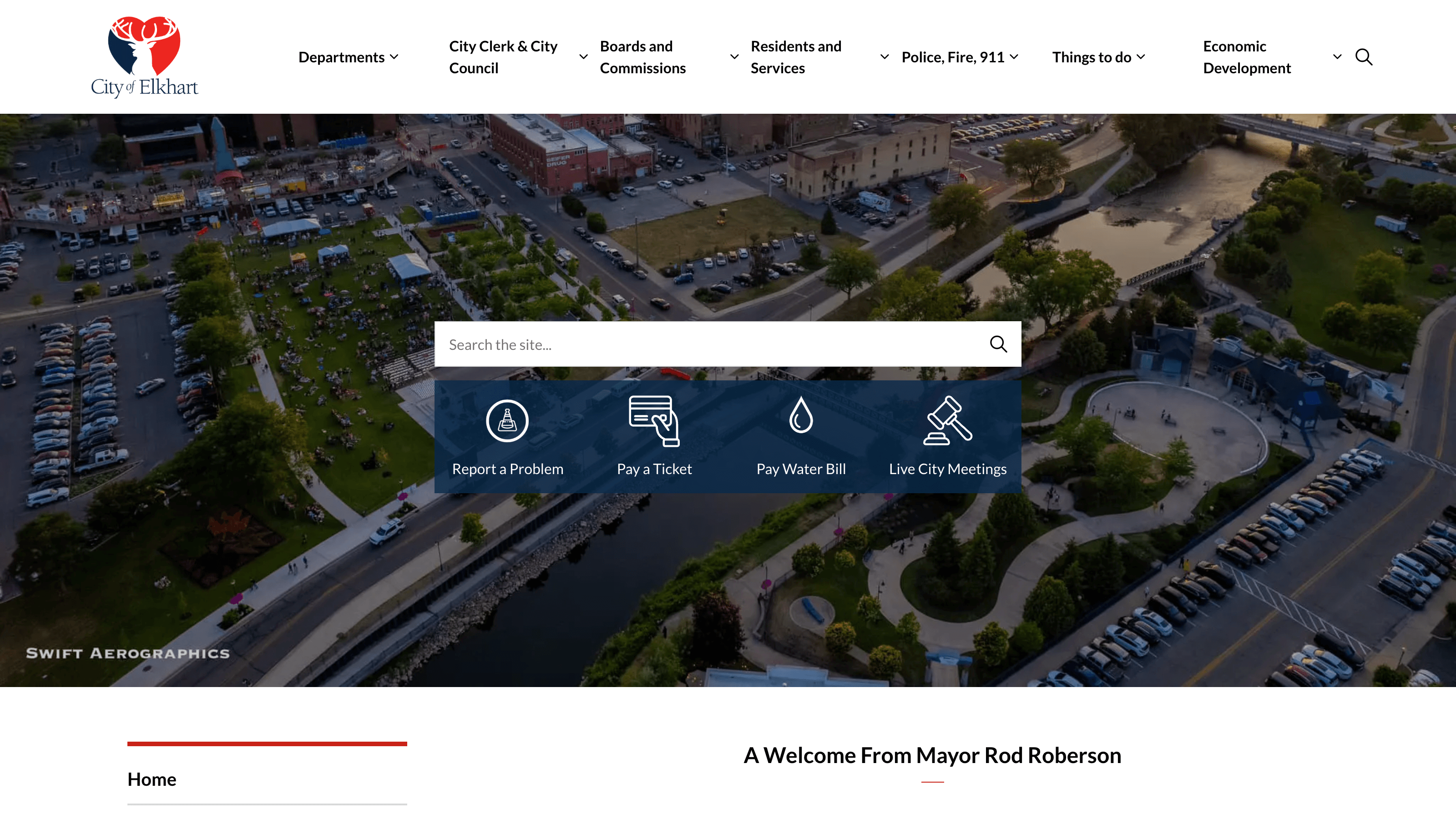Expand Residents and Services dropdown arrow
This screenshot has height=819, width=1456.
coord(885,57)
